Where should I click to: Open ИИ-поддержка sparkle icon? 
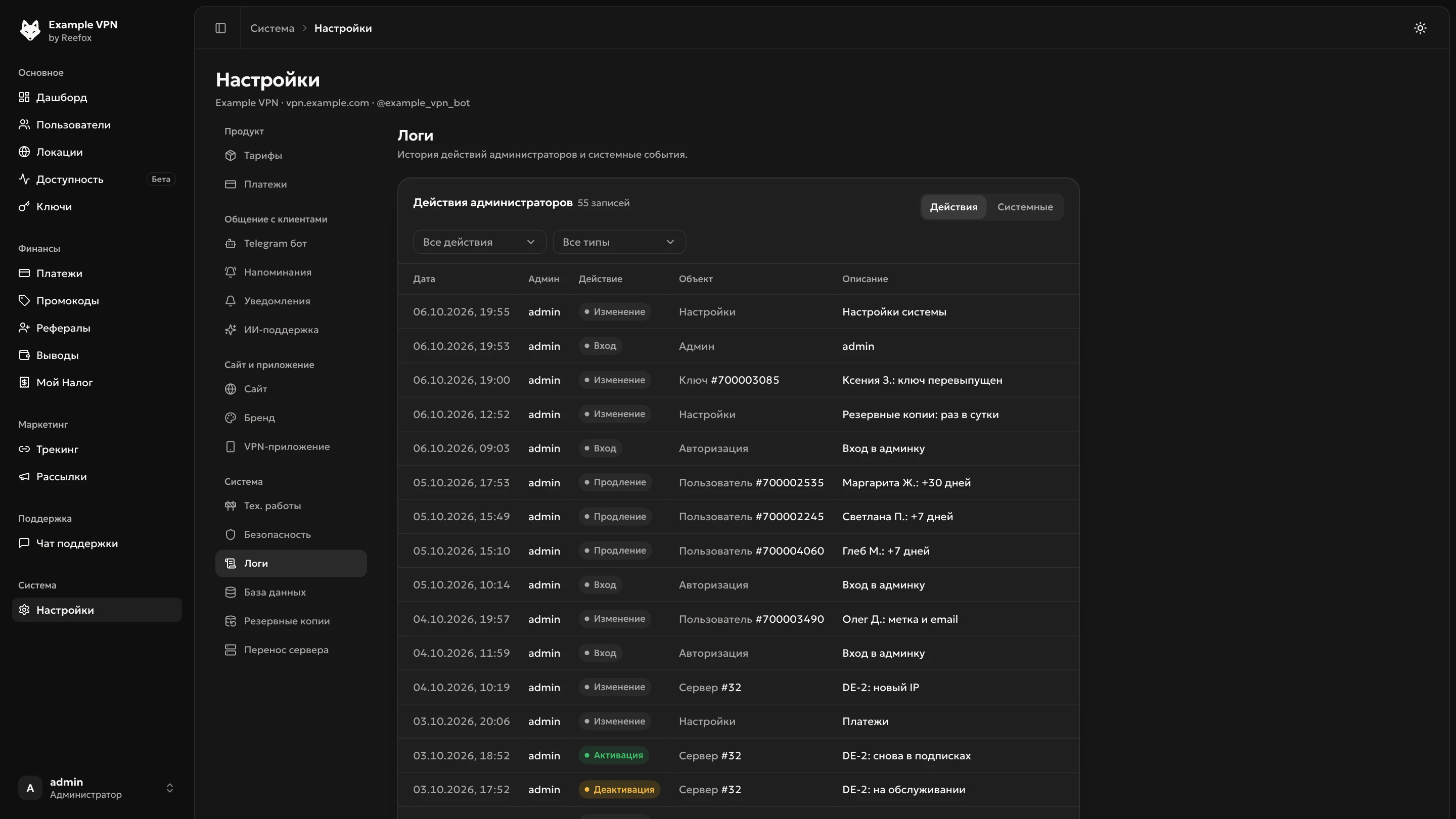(x=230, y=330)
